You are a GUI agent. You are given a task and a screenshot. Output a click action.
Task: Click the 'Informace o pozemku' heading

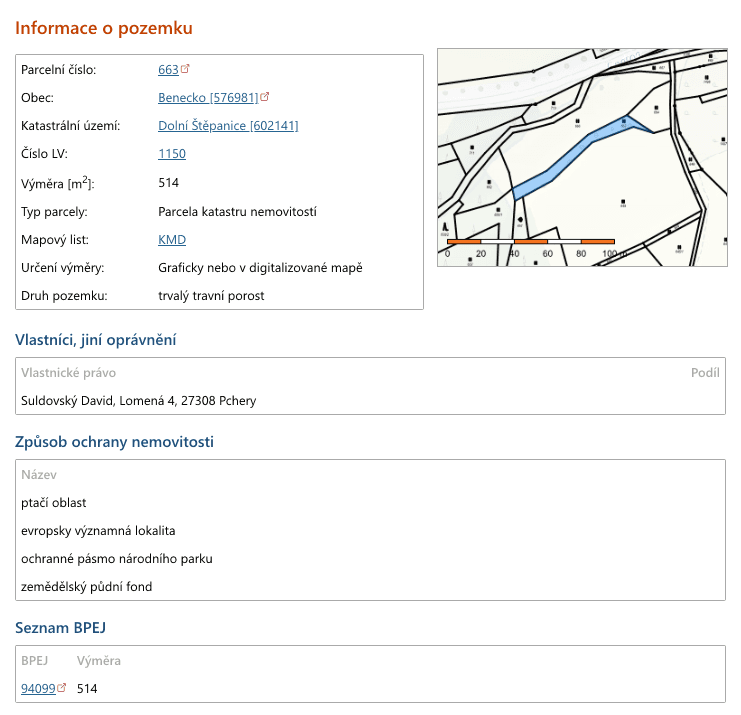pyautogui.click(x=104, y=28)
